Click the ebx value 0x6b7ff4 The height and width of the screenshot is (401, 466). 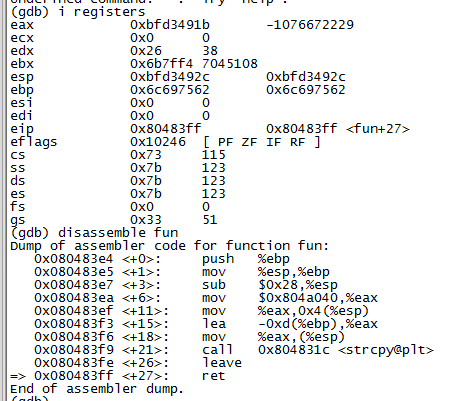tap(162, 64)
